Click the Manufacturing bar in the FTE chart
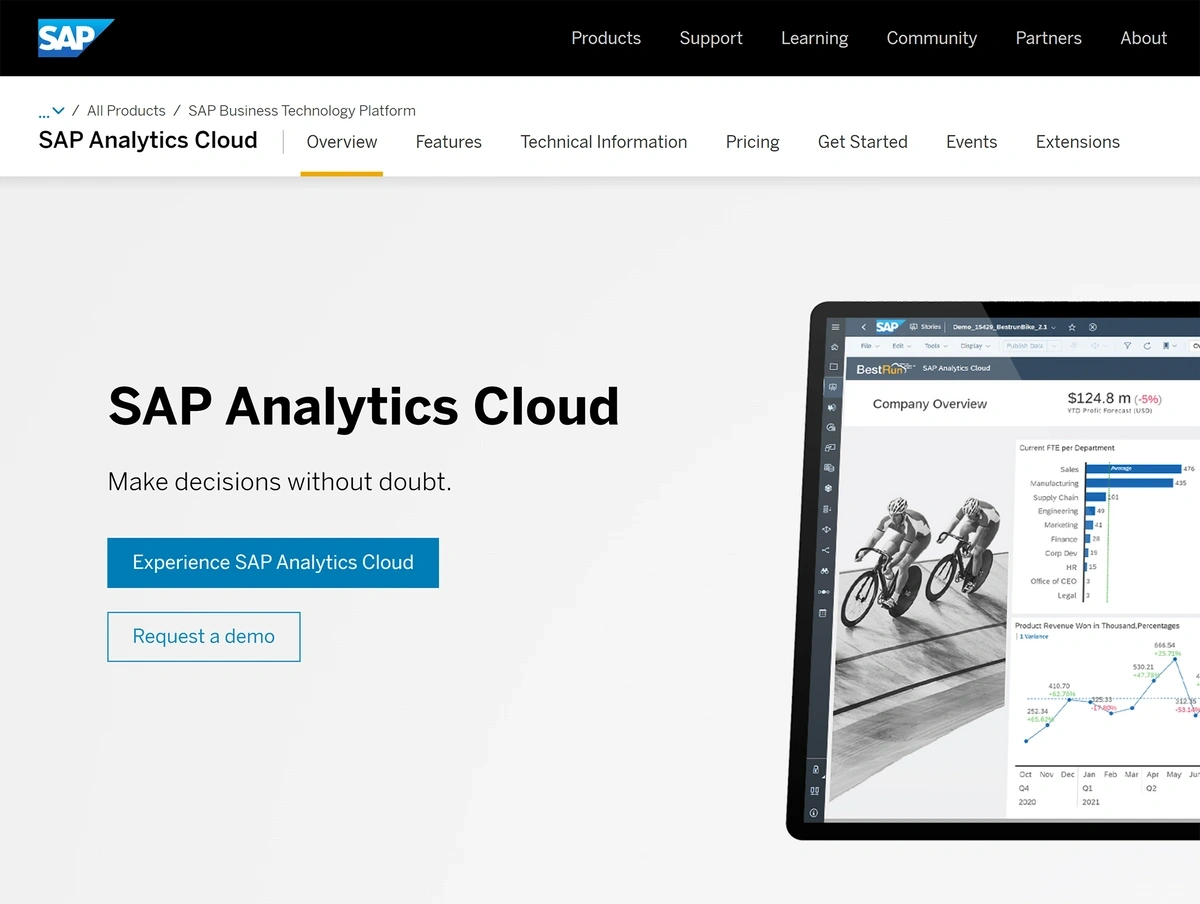1200x904 pixels. [1129, 483]
